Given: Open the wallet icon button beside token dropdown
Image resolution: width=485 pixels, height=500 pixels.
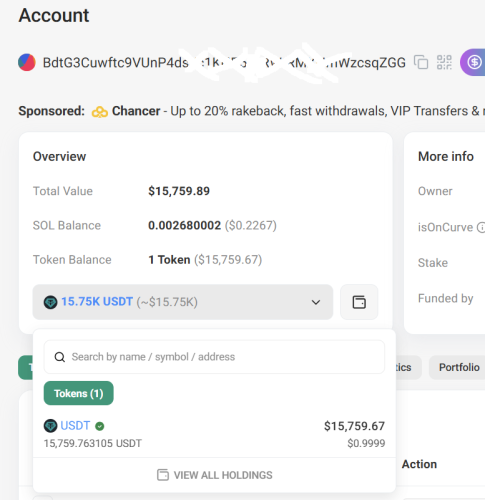Looking at the screenshot, I should 359,302.
